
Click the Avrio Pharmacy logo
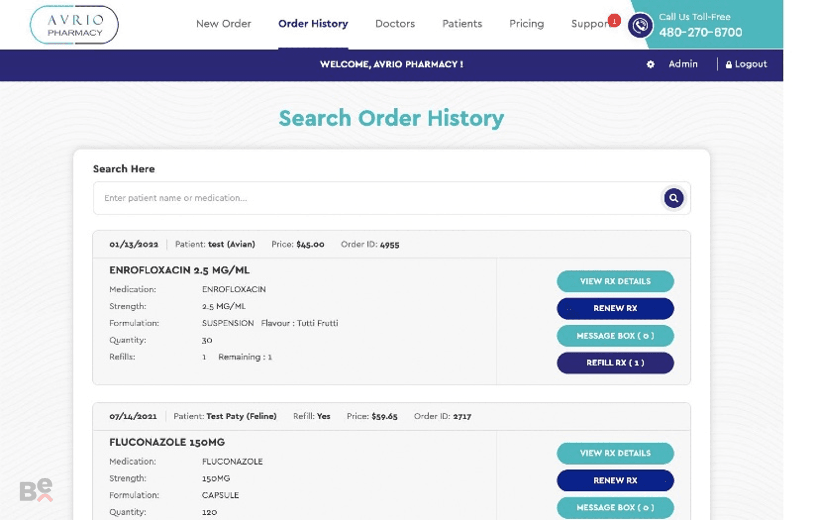(74, 25)
